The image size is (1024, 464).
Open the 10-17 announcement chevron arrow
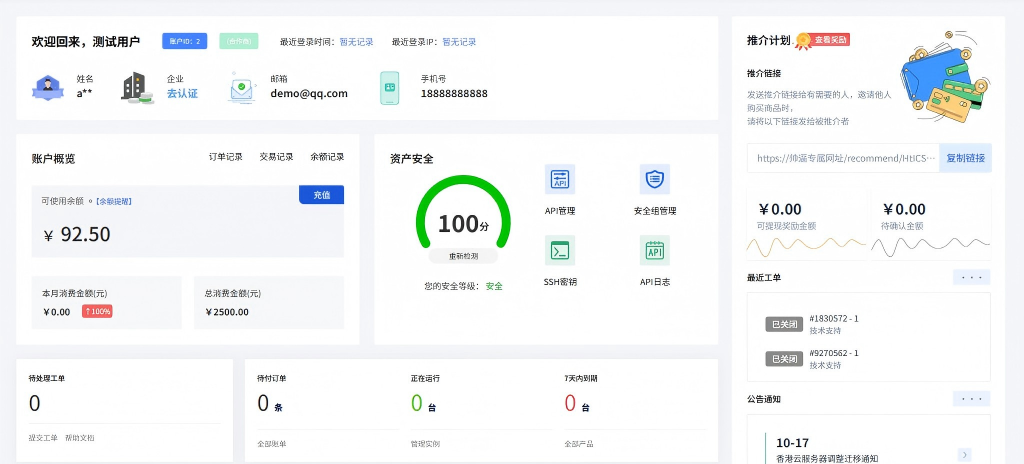[964, 454]
